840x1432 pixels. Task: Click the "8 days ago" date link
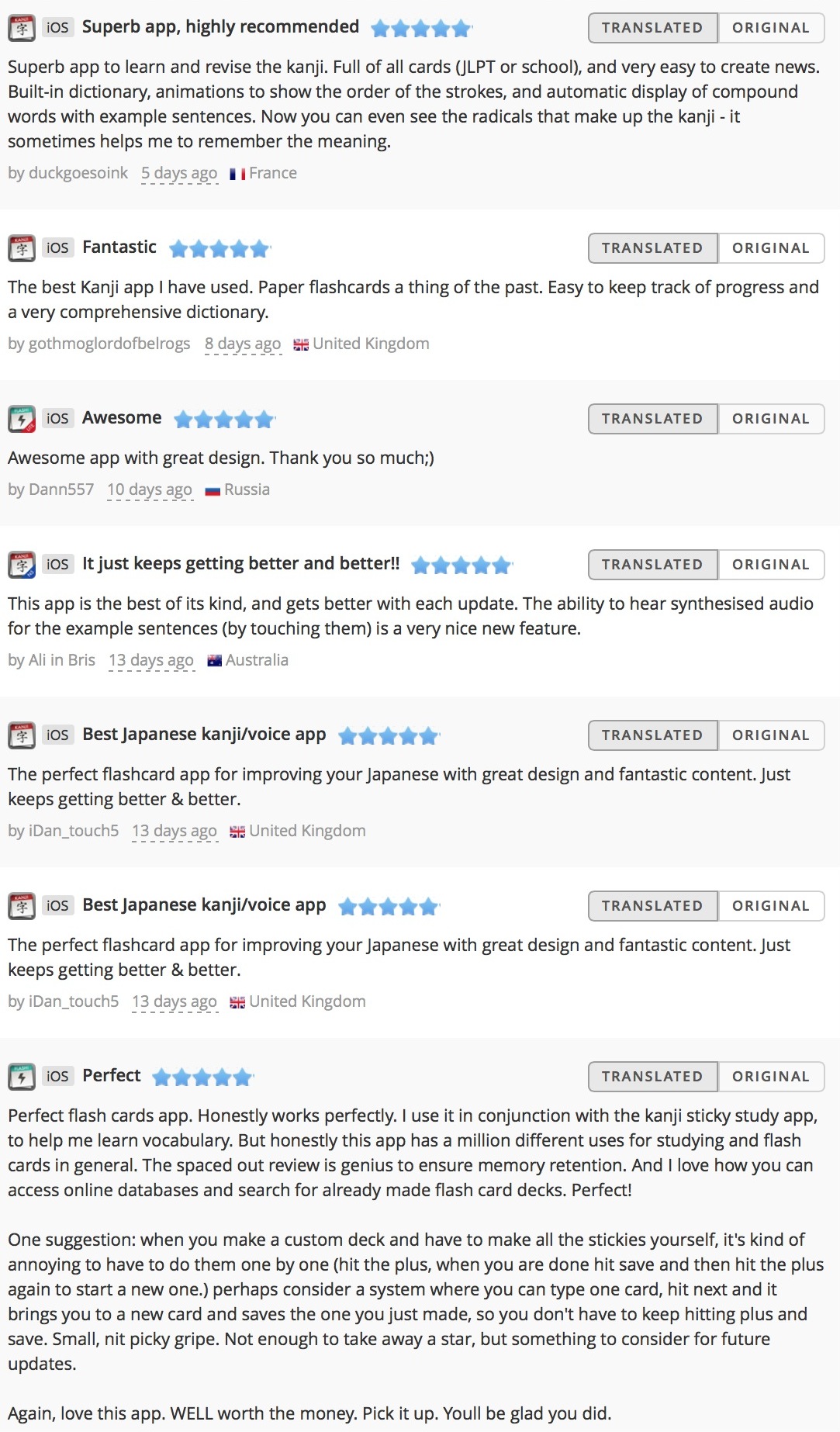[x=243, y=344]
